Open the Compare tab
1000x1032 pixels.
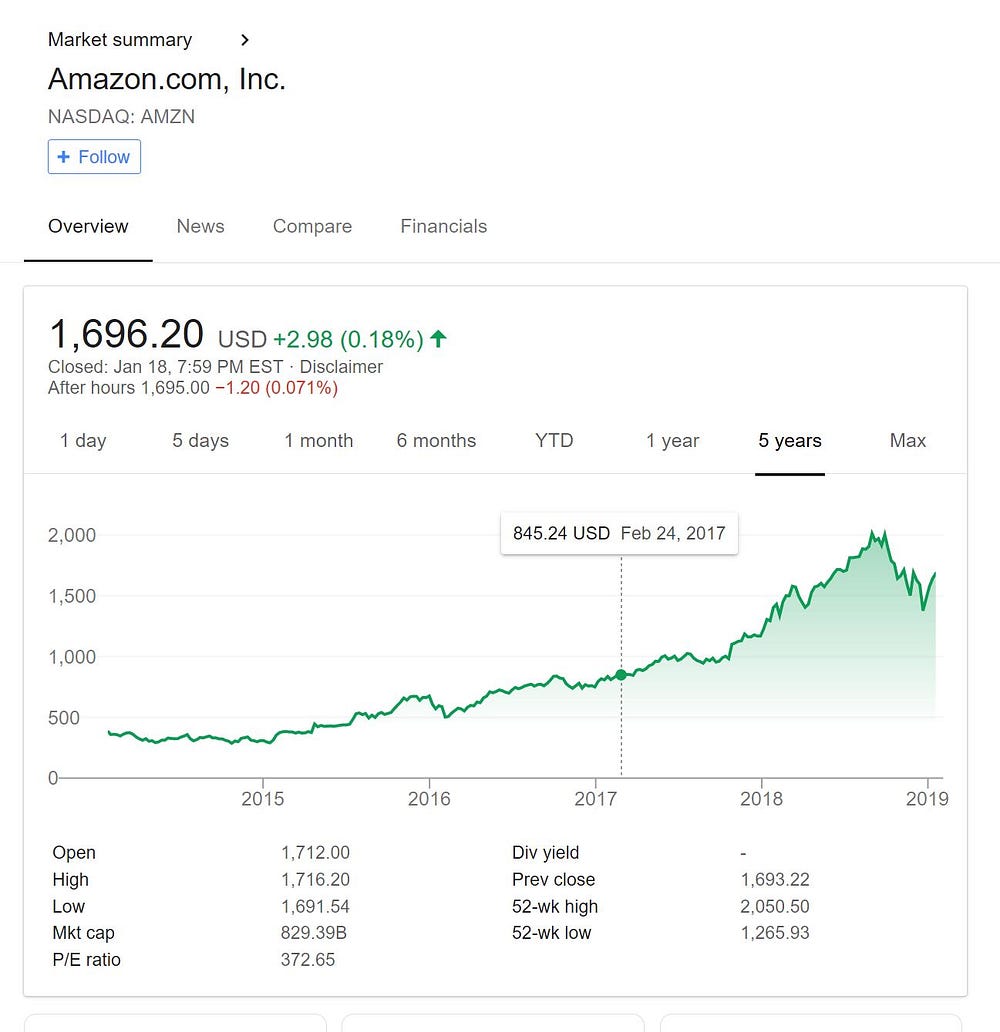point(312,226)
